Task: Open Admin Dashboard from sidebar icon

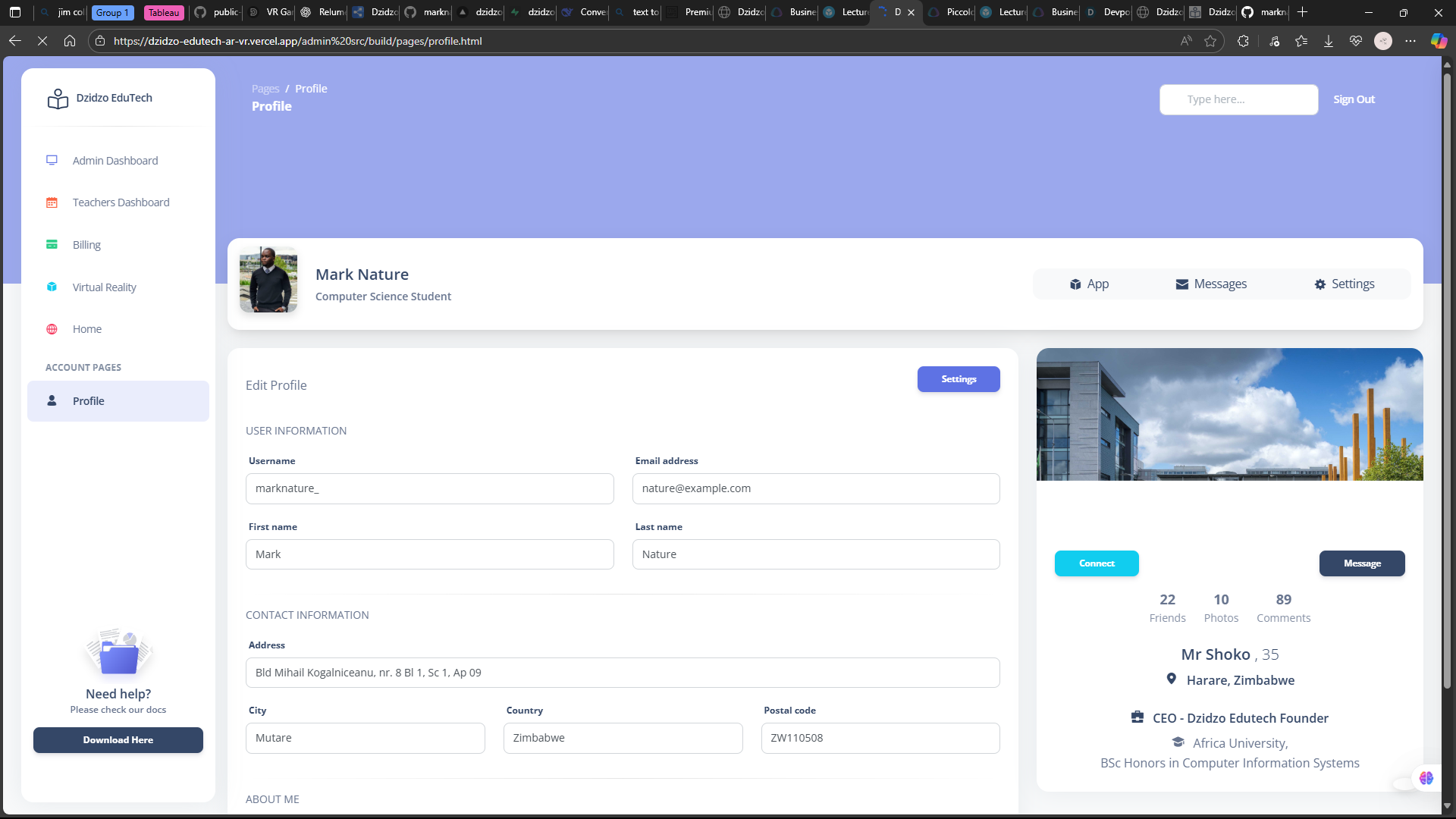Action: pyautogui.click(x=52, y=160)
